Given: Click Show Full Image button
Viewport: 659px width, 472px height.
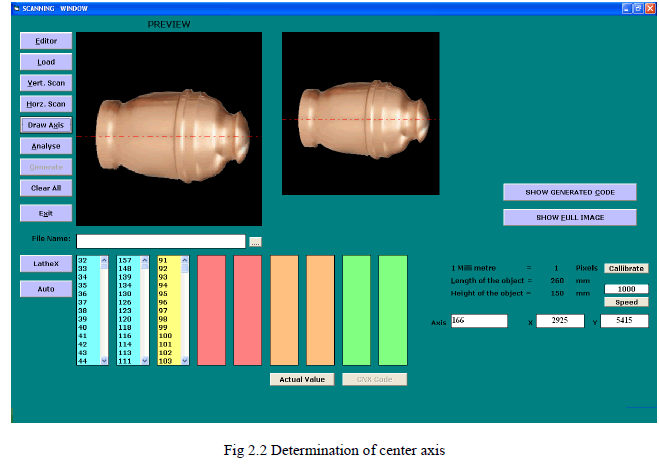Looking at the screenshot, I should click(569, 217).
